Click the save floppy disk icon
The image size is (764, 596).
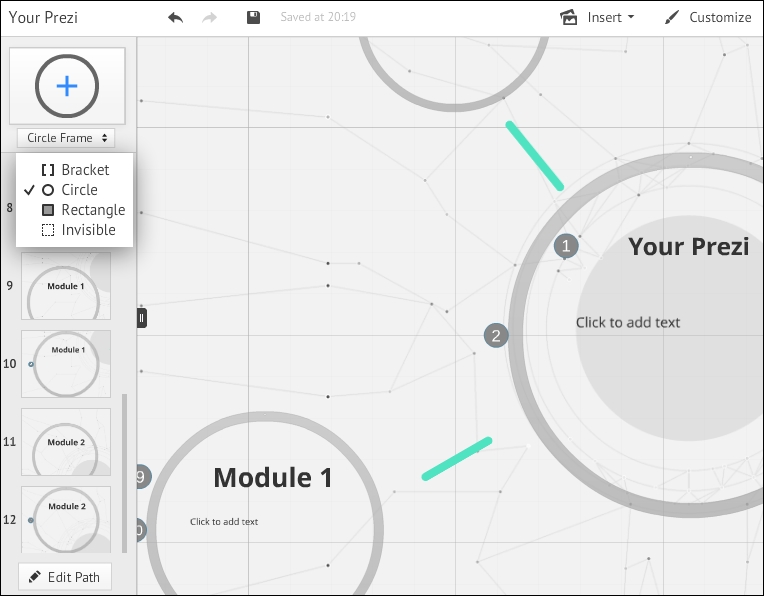point(253,18)
